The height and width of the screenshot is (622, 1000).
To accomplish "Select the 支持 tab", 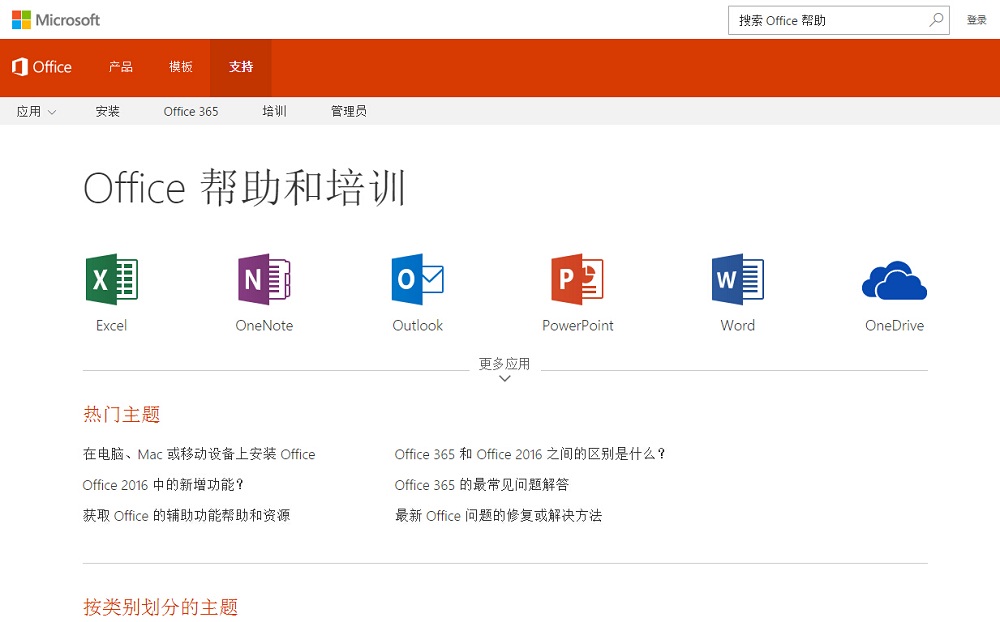I will tap(241, 67).
